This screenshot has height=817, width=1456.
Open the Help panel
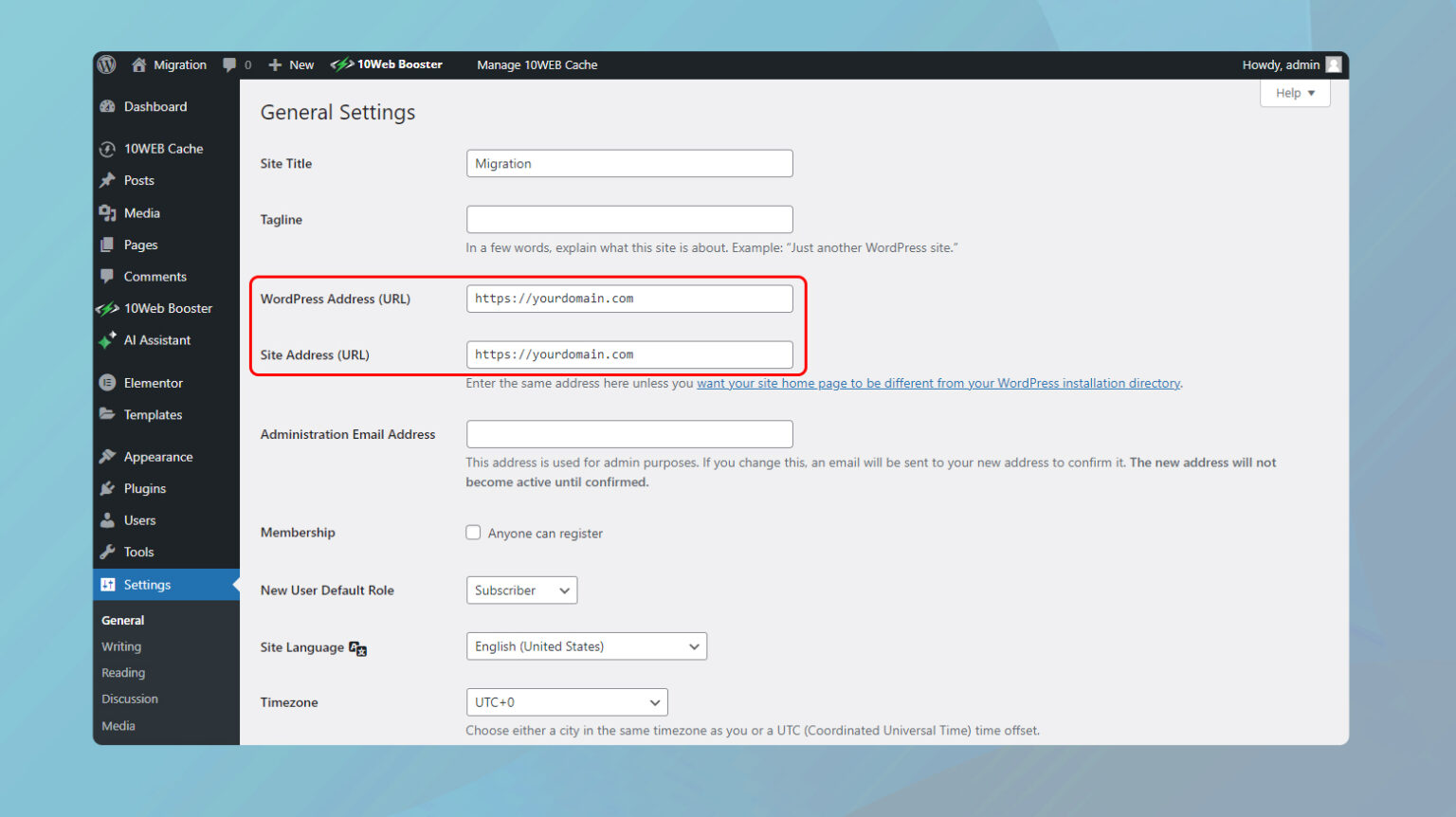pyautogui.click(x=1294, y=92)
